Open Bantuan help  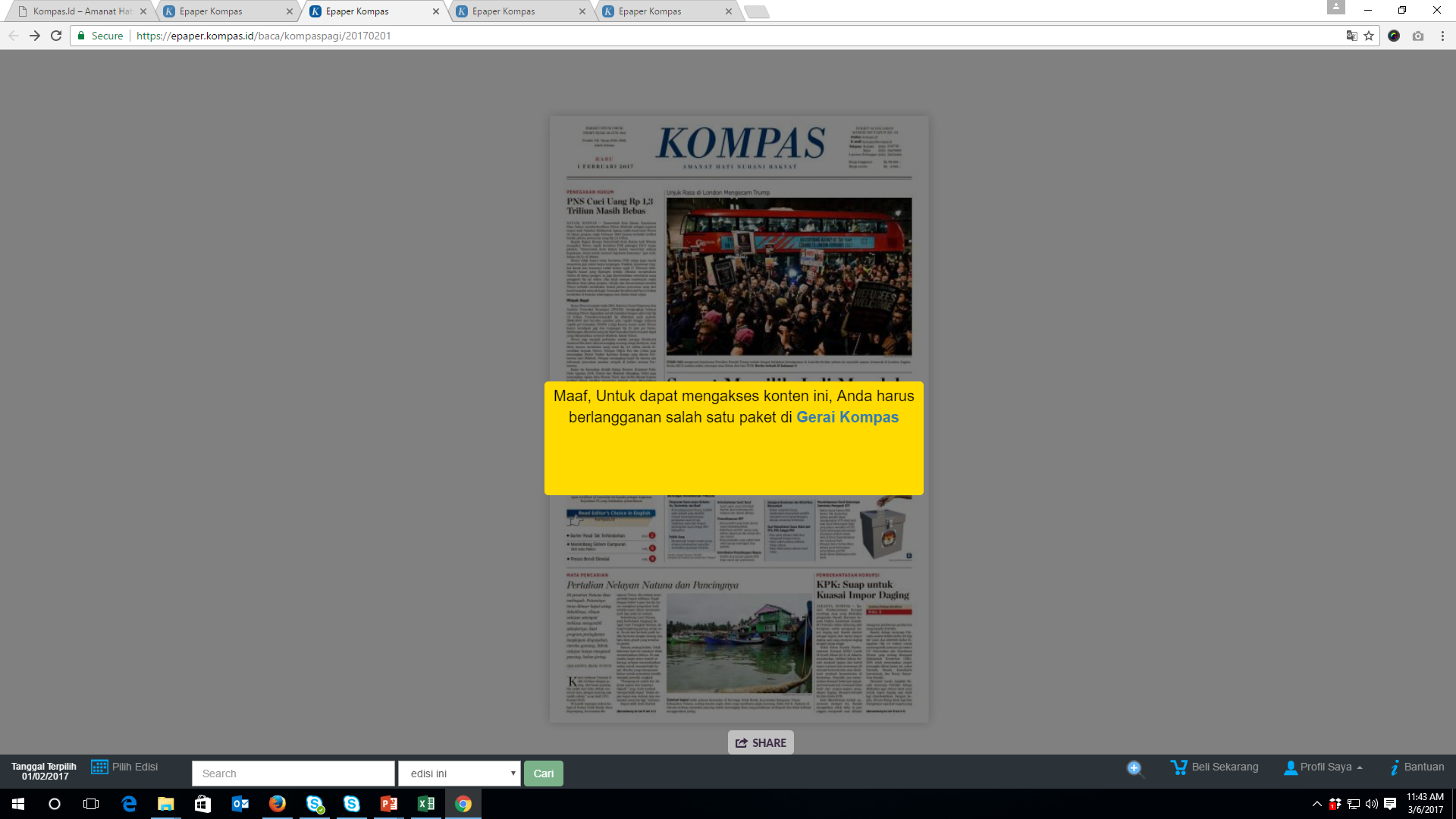coord(1417,767)
